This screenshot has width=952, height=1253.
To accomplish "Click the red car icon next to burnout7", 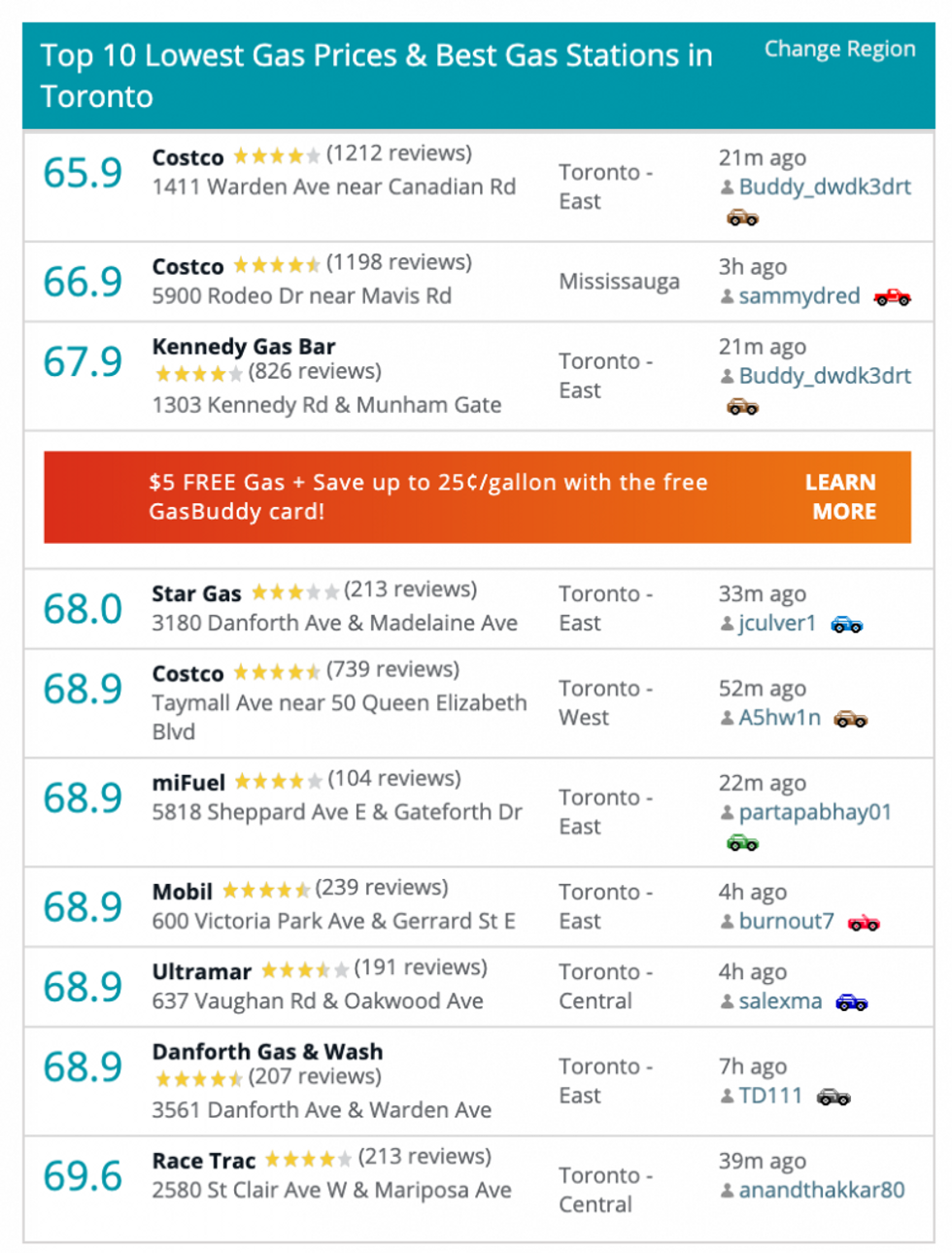I will 864,923.
